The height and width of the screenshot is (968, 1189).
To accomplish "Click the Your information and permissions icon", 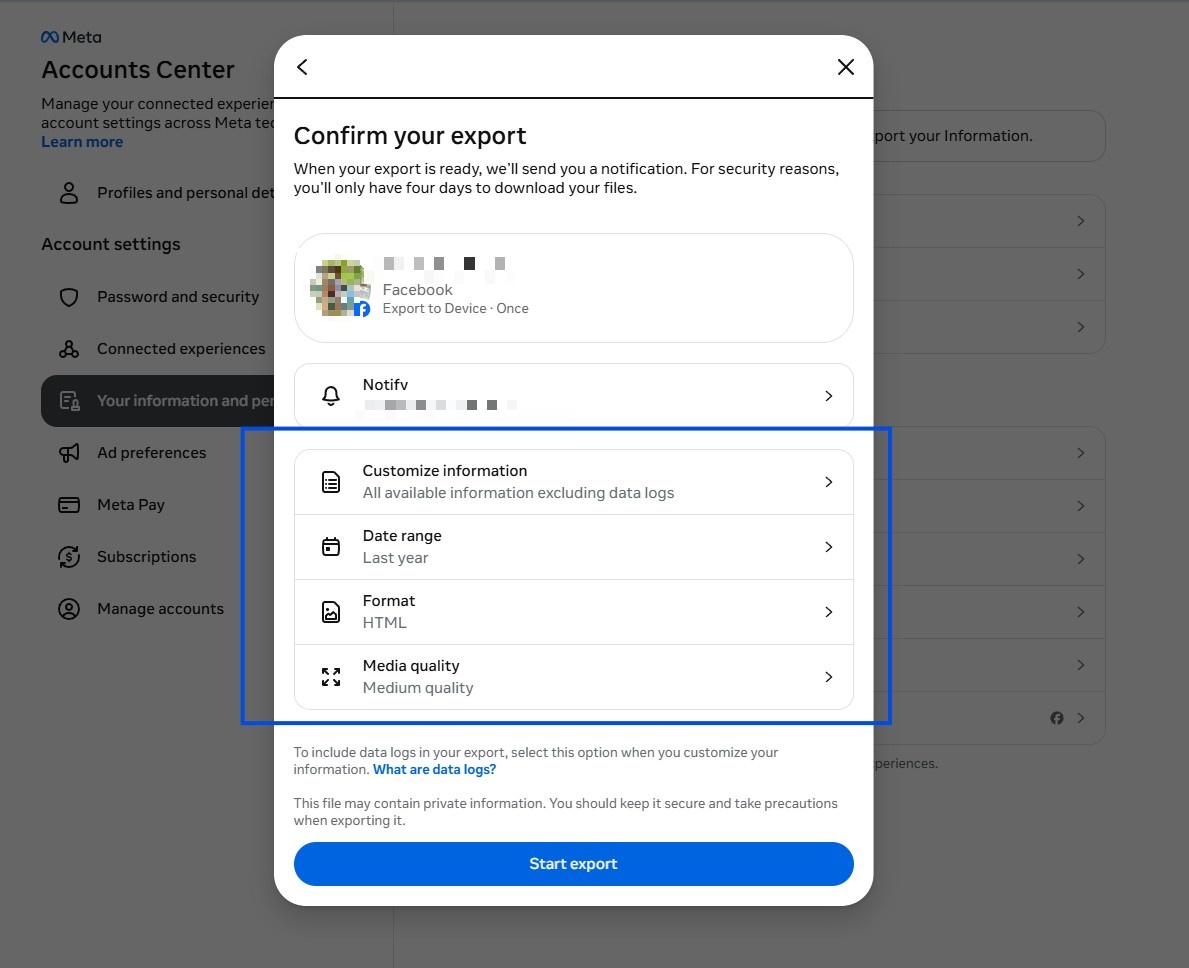I will [x=69, y=400].
